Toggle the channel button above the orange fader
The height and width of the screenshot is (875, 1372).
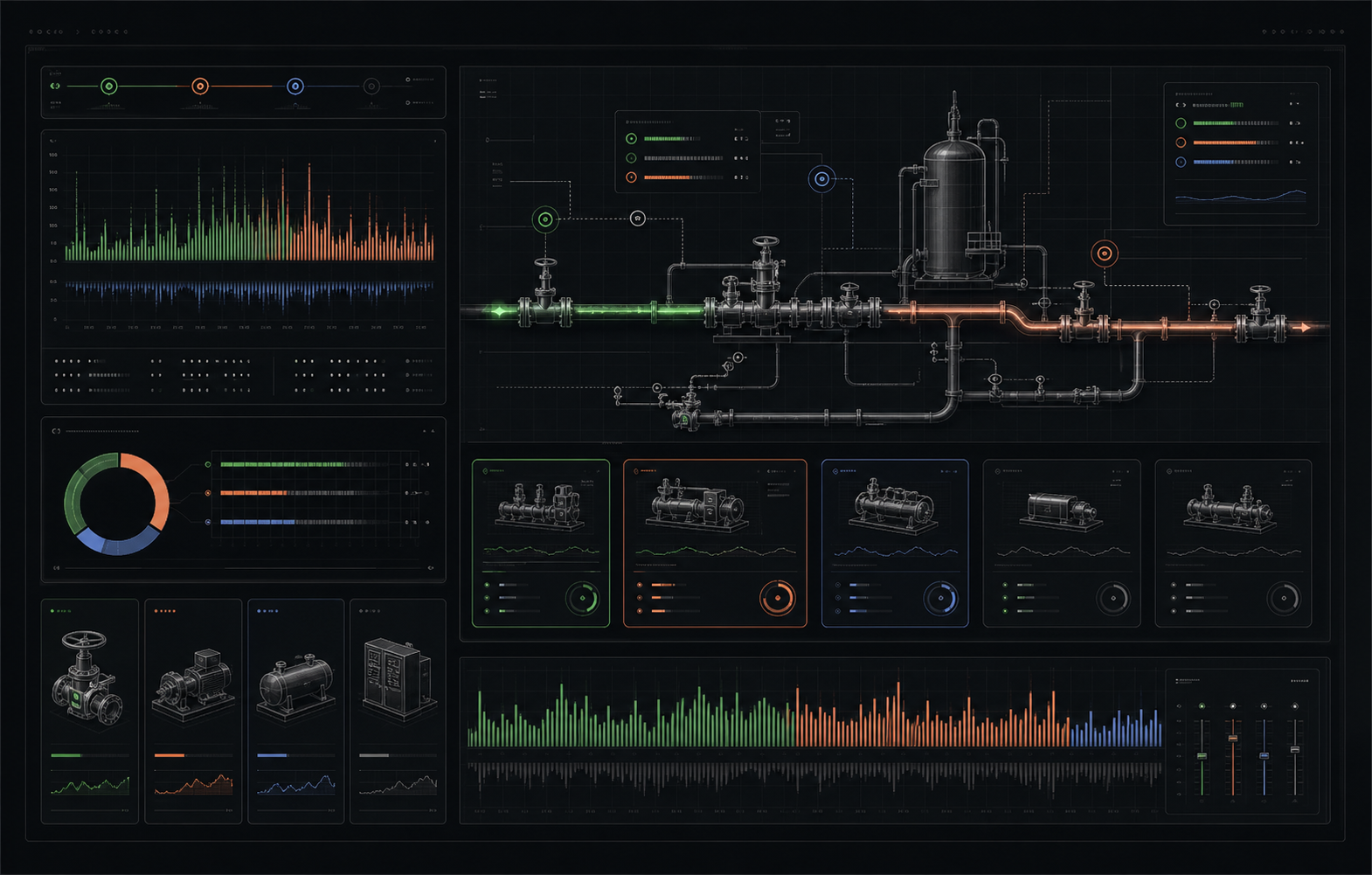(1233, 705)
